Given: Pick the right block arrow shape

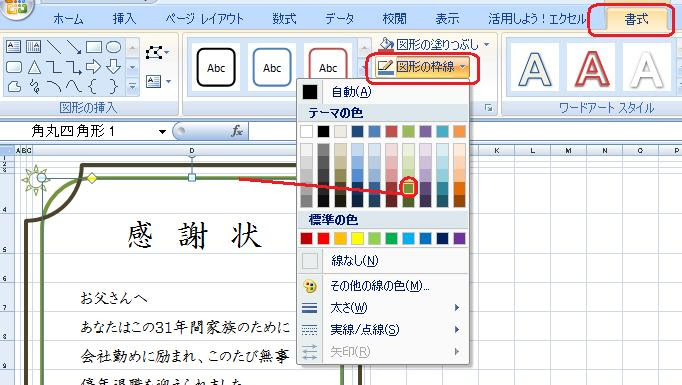Looking at the screenshot, I should (x=94, y=67).
